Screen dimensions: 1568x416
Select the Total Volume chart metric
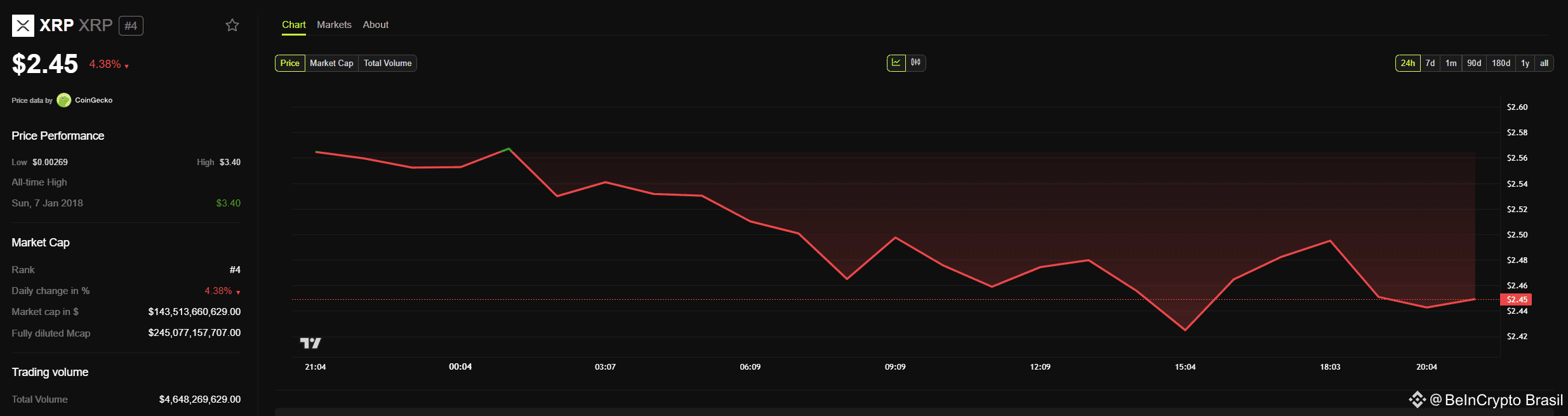(388, 64)
